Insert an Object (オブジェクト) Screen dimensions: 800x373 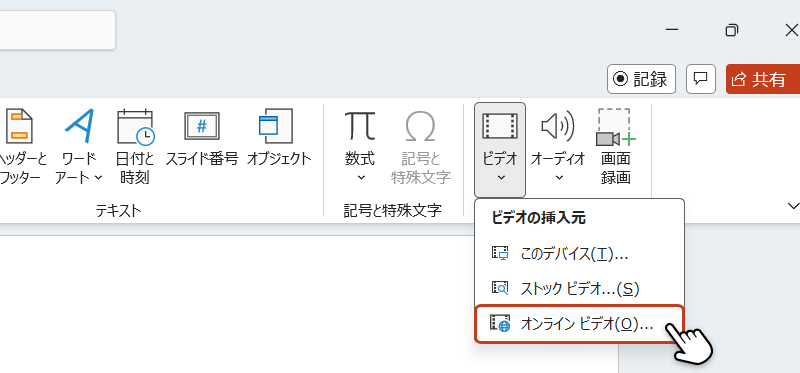279,137
